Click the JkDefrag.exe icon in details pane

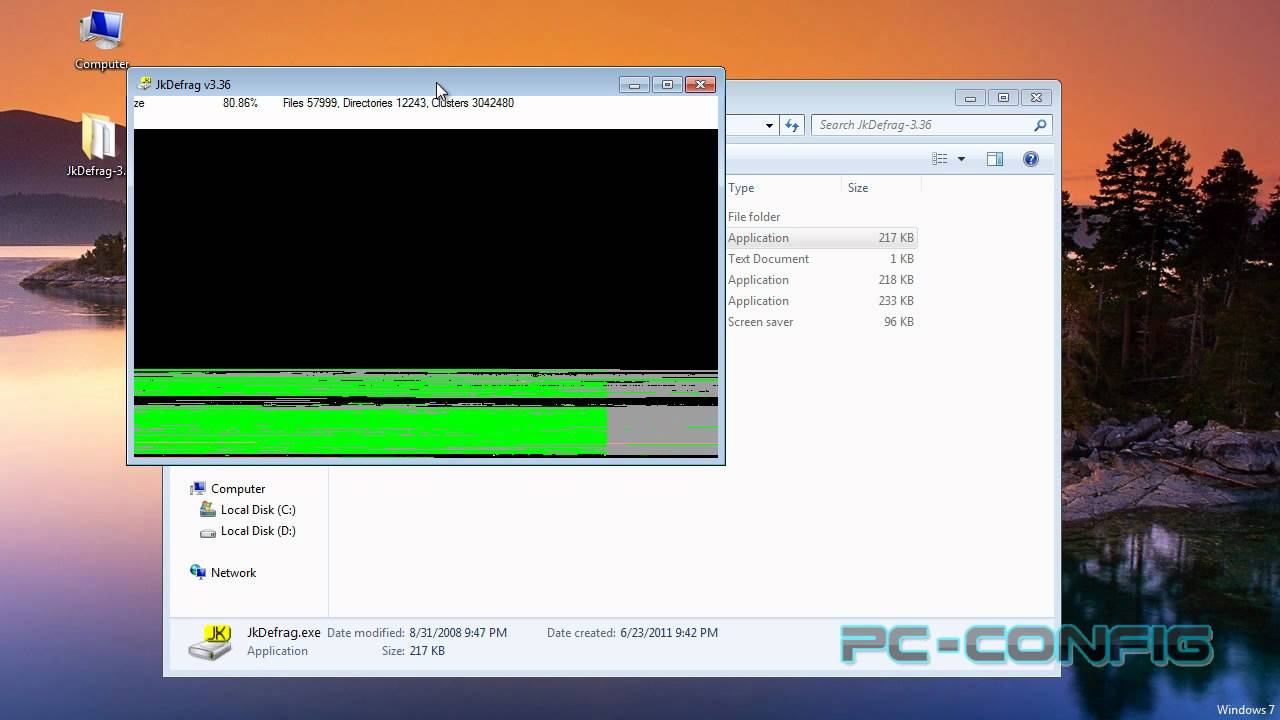[x=210, y=642]
